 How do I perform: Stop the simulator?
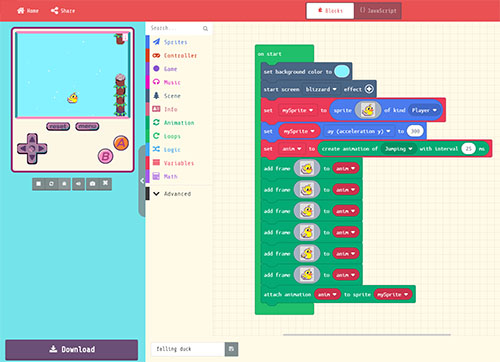coord(39,184)
